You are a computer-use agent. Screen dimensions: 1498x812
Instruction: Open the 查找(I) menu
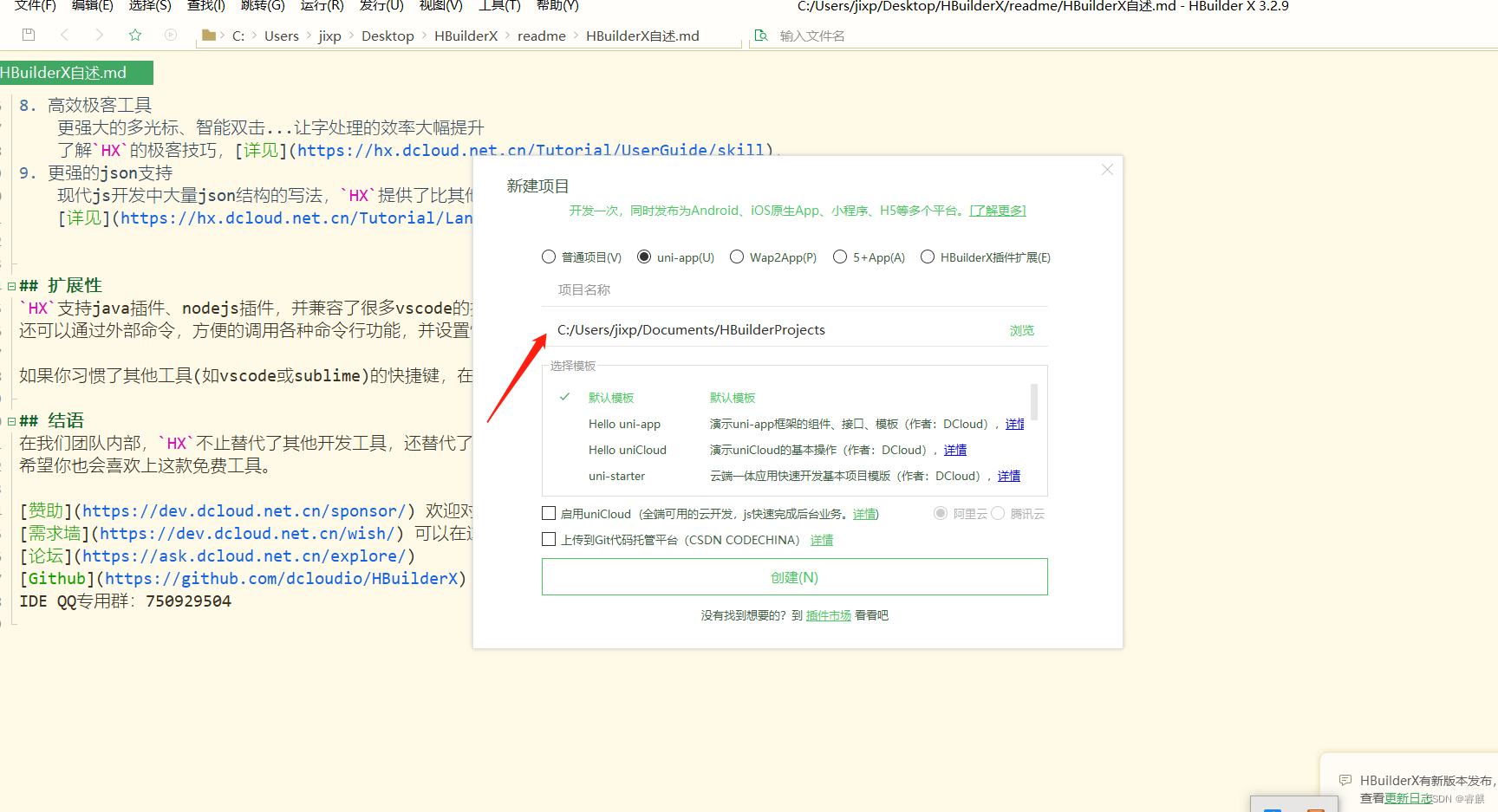point(206,6)
